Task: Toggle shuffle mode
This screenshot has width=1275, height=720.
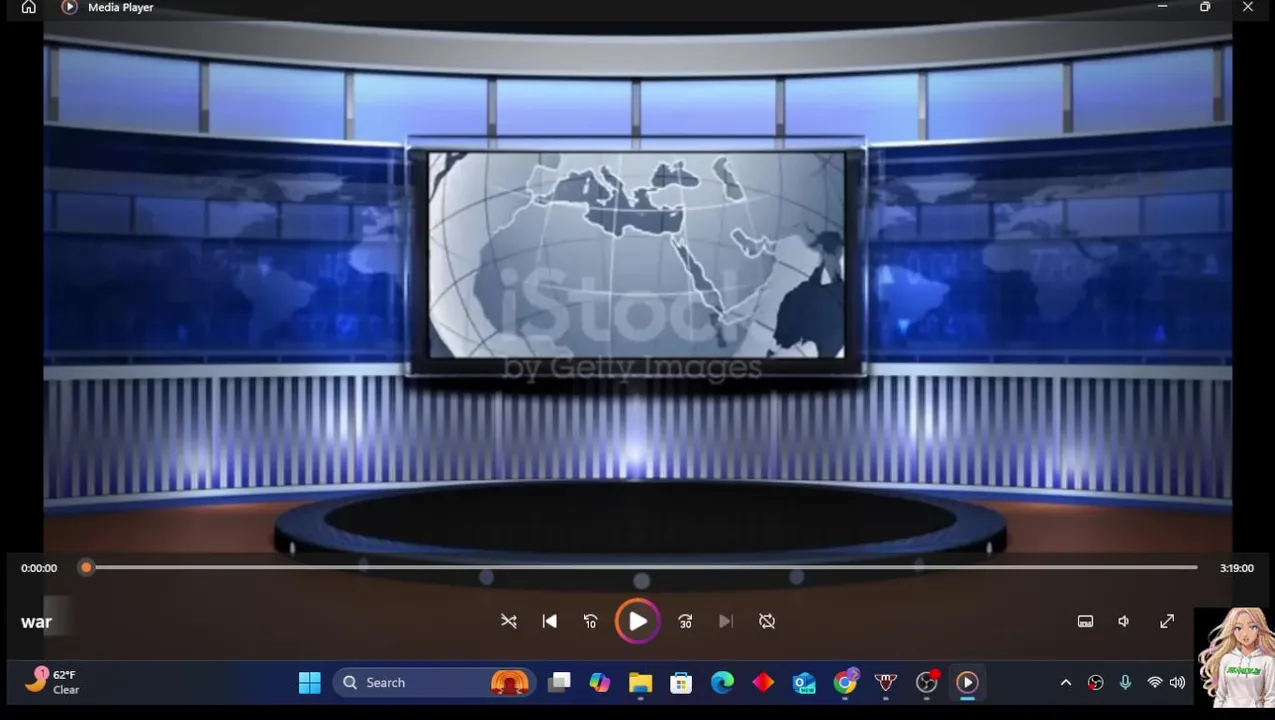Action: pos(509,621)
